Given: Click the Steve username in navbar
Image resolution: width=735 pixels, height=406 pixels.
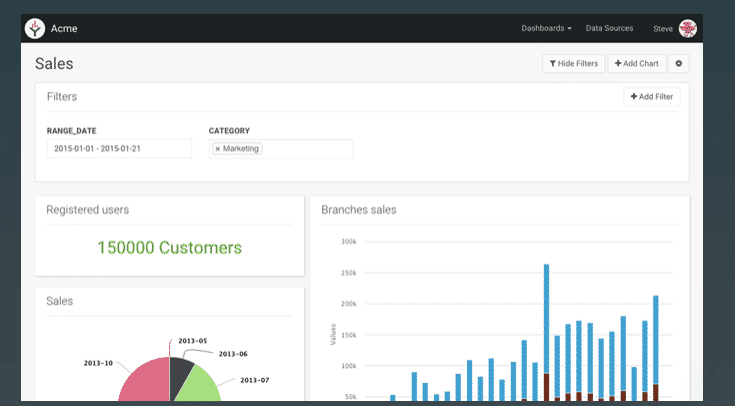Looking at the screenshot, I should [663, 28].
